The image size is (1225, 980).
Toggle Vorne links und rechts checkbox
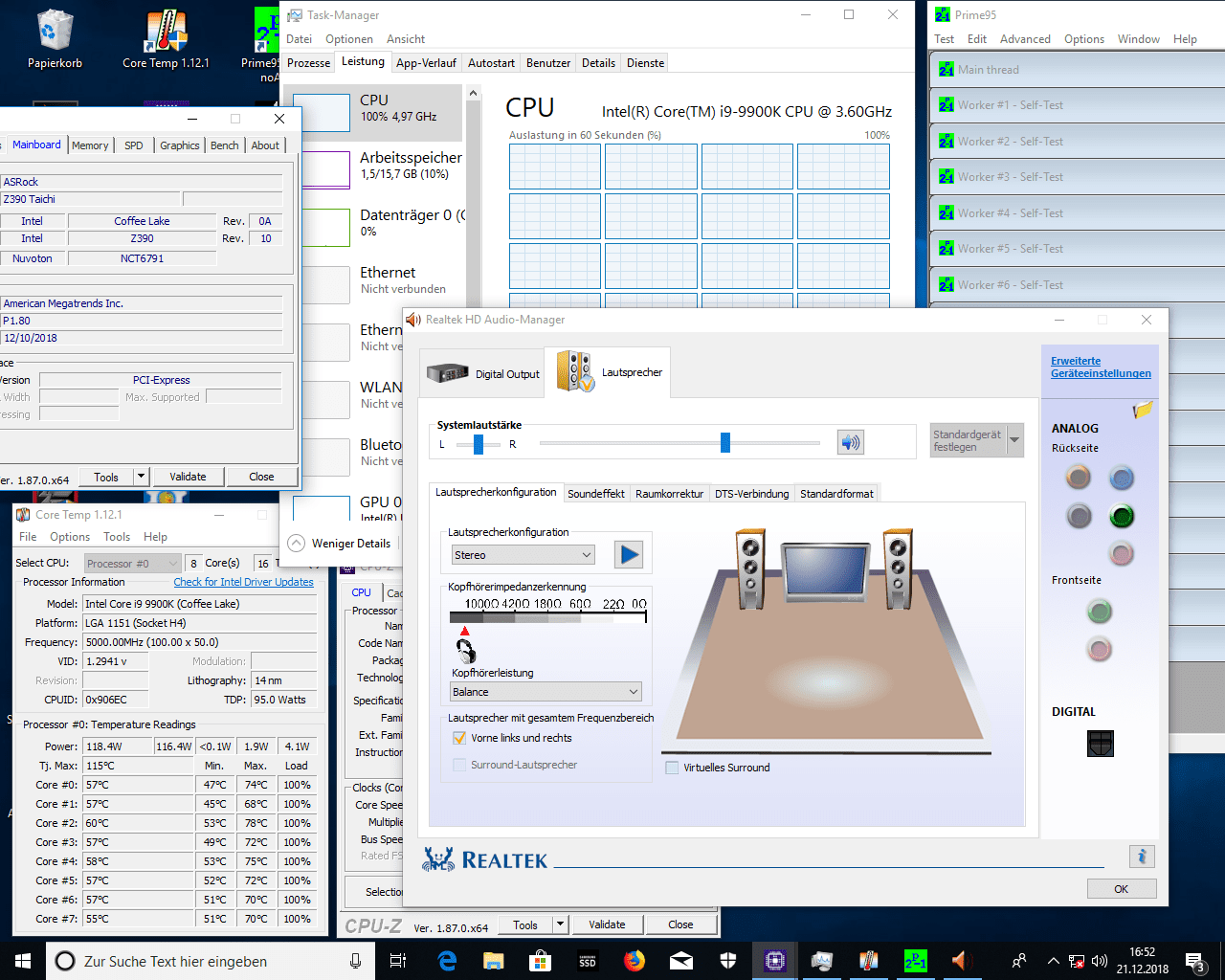(459, 738)
